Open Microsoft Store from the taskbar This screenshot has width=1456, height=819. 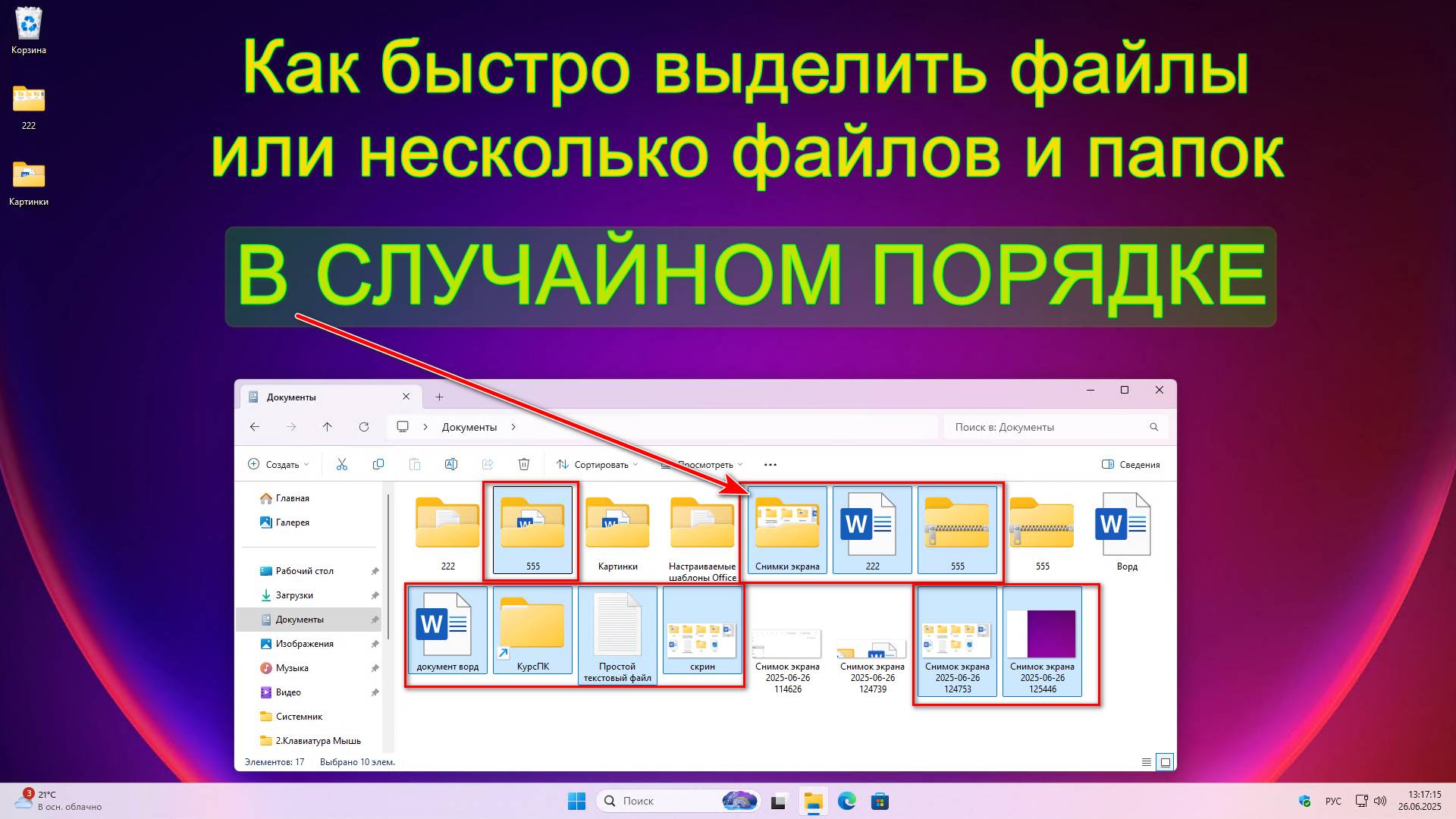click(x=880, y=801)
